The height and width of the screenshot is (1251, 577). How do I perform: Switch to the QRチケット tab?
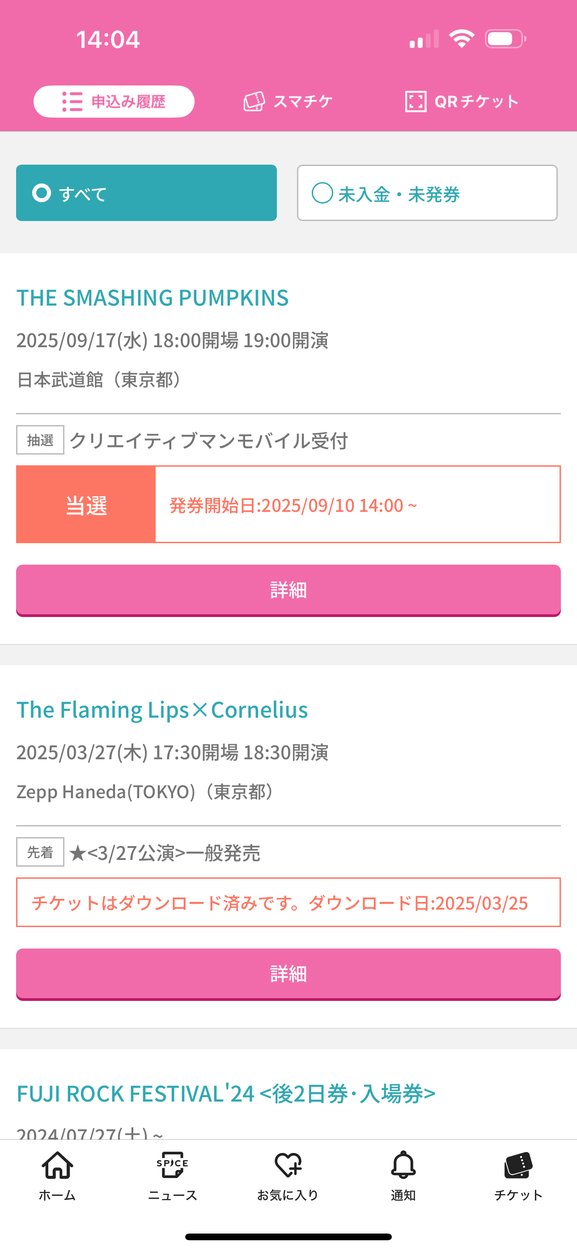(x=462, y=102)
